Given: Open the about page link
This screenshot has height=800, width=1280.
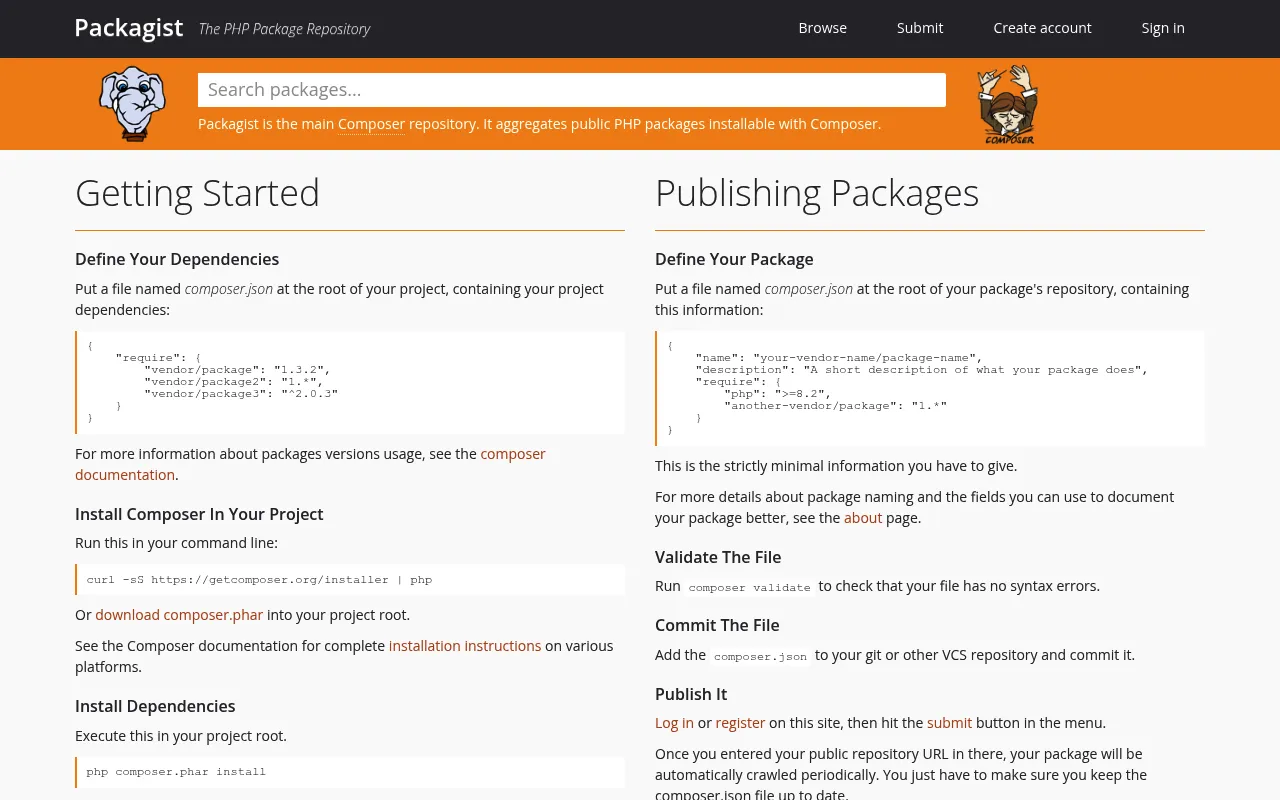Looking at the screenshot, I should pos(863,518).
